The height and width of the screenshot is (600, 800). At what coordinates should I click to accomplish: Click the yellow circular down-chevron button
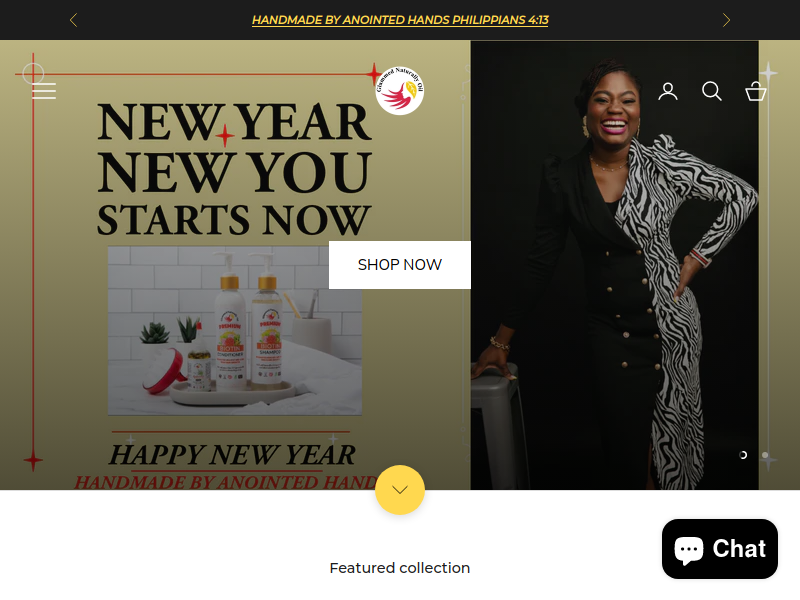399,490
